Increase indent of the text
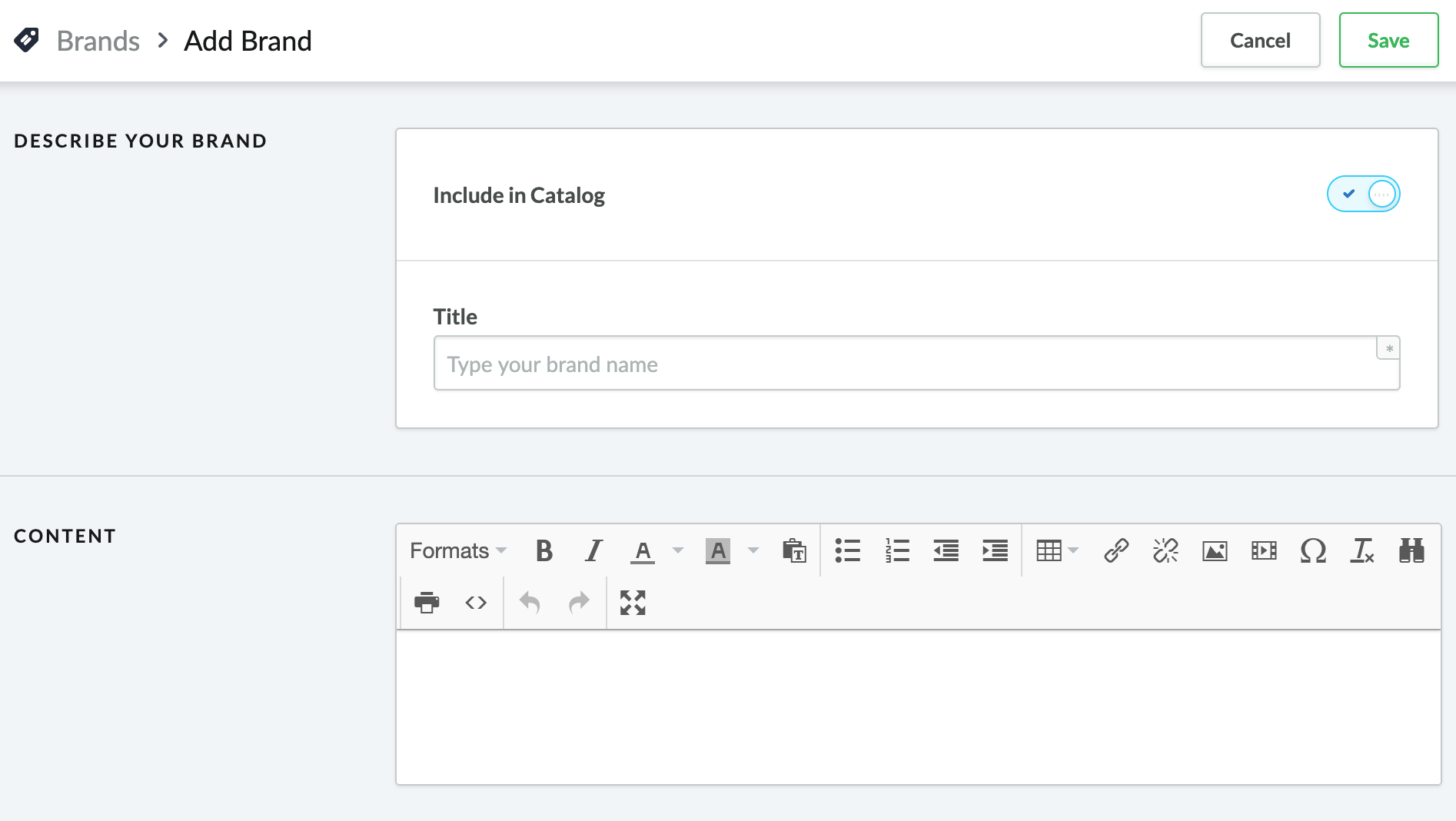Screen dimensions: 1456x821 (995, 550)
